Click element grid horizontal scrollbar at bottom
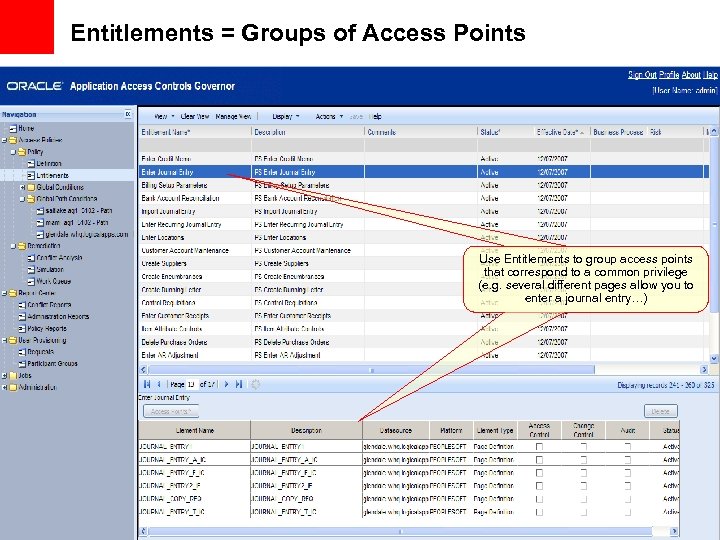Image resolution: width=720 pixels, height=540 pixels. click(x=400, y=531)
